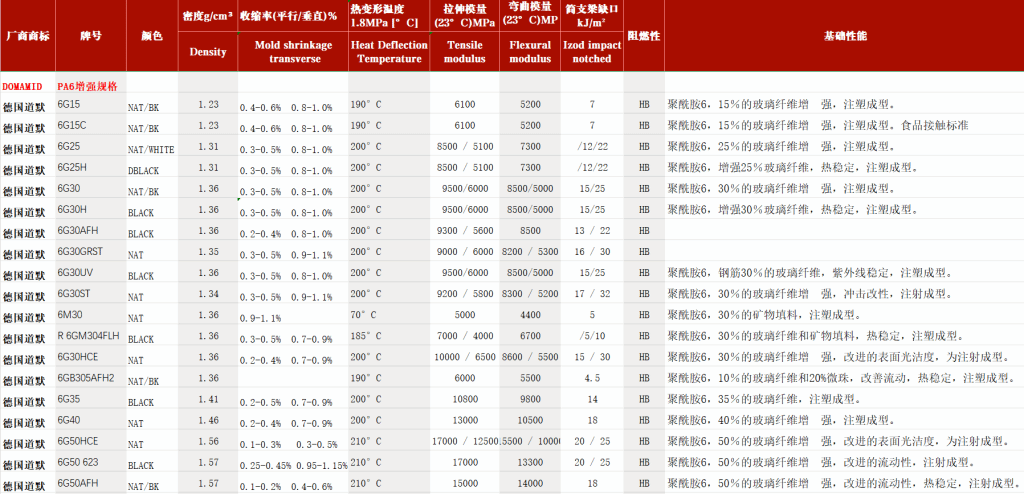
Task: Select the NAT/WHITE color cell
Action: [152, 150]
